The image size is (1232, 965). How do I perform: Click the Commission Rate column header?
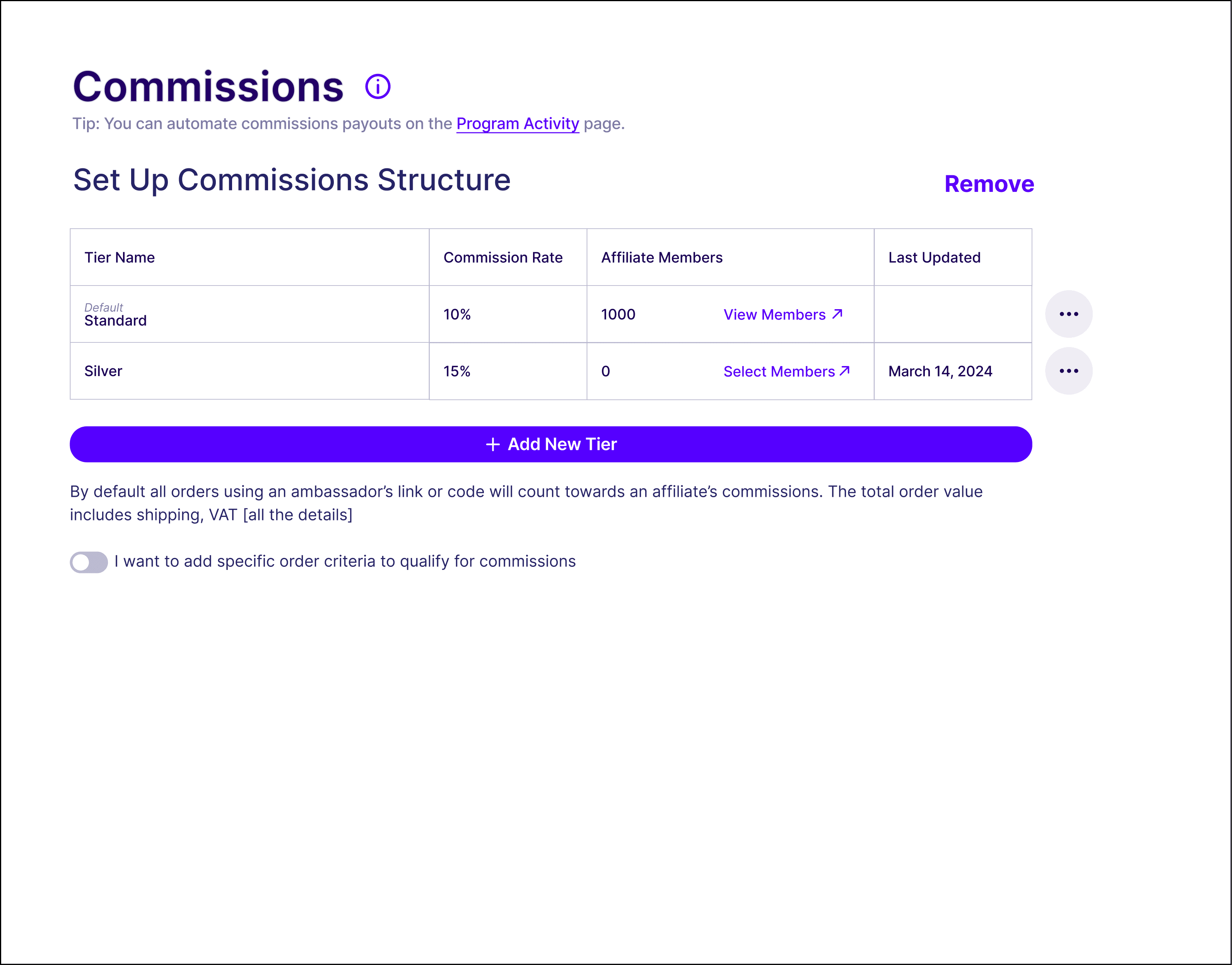pyautogui.click(x=503, y=258)
